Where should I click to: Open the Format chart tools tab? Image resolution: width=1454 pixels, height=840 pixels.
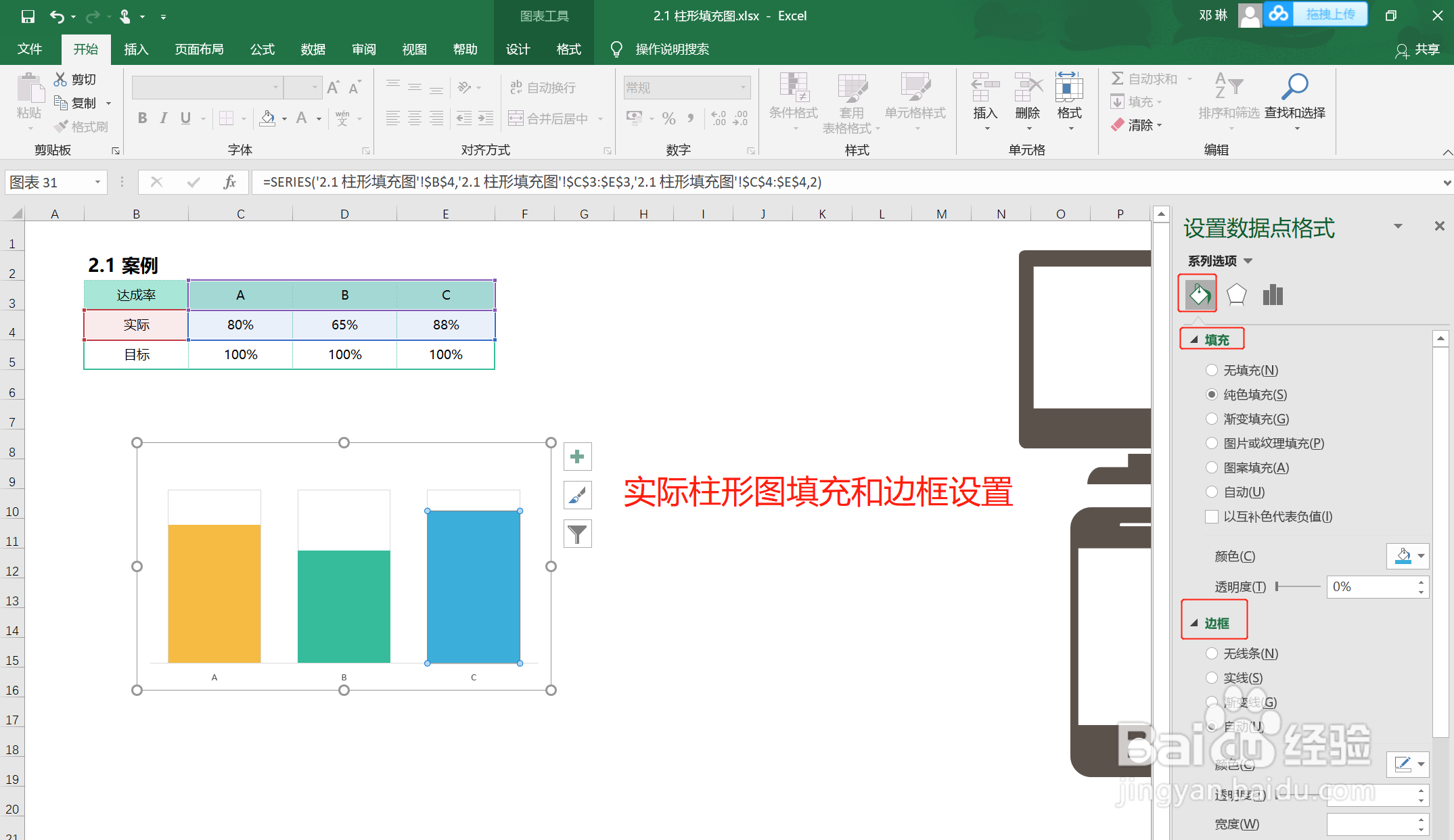click(569, 49)
